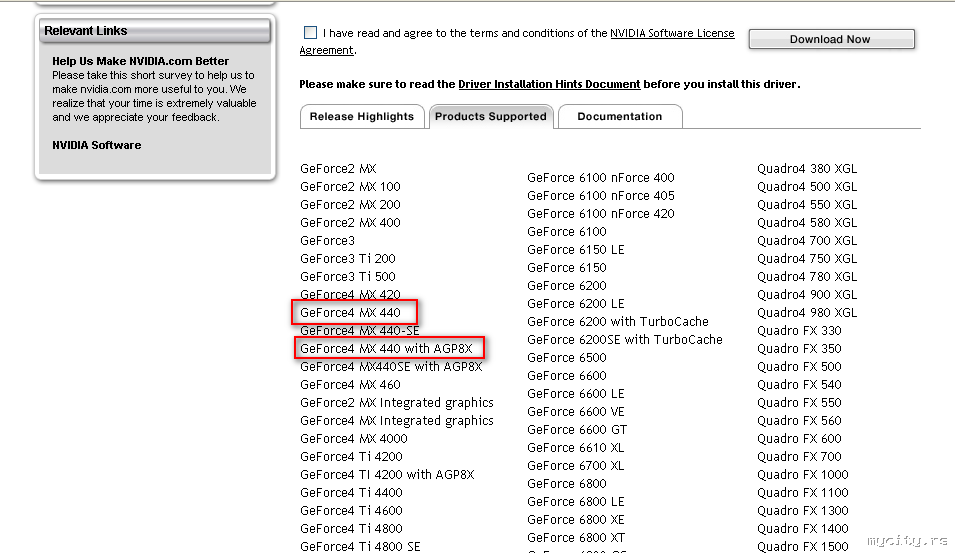The image size is (955, 553).
Task: Select the Quadro FX 500 entry
Action: [799, 367]
